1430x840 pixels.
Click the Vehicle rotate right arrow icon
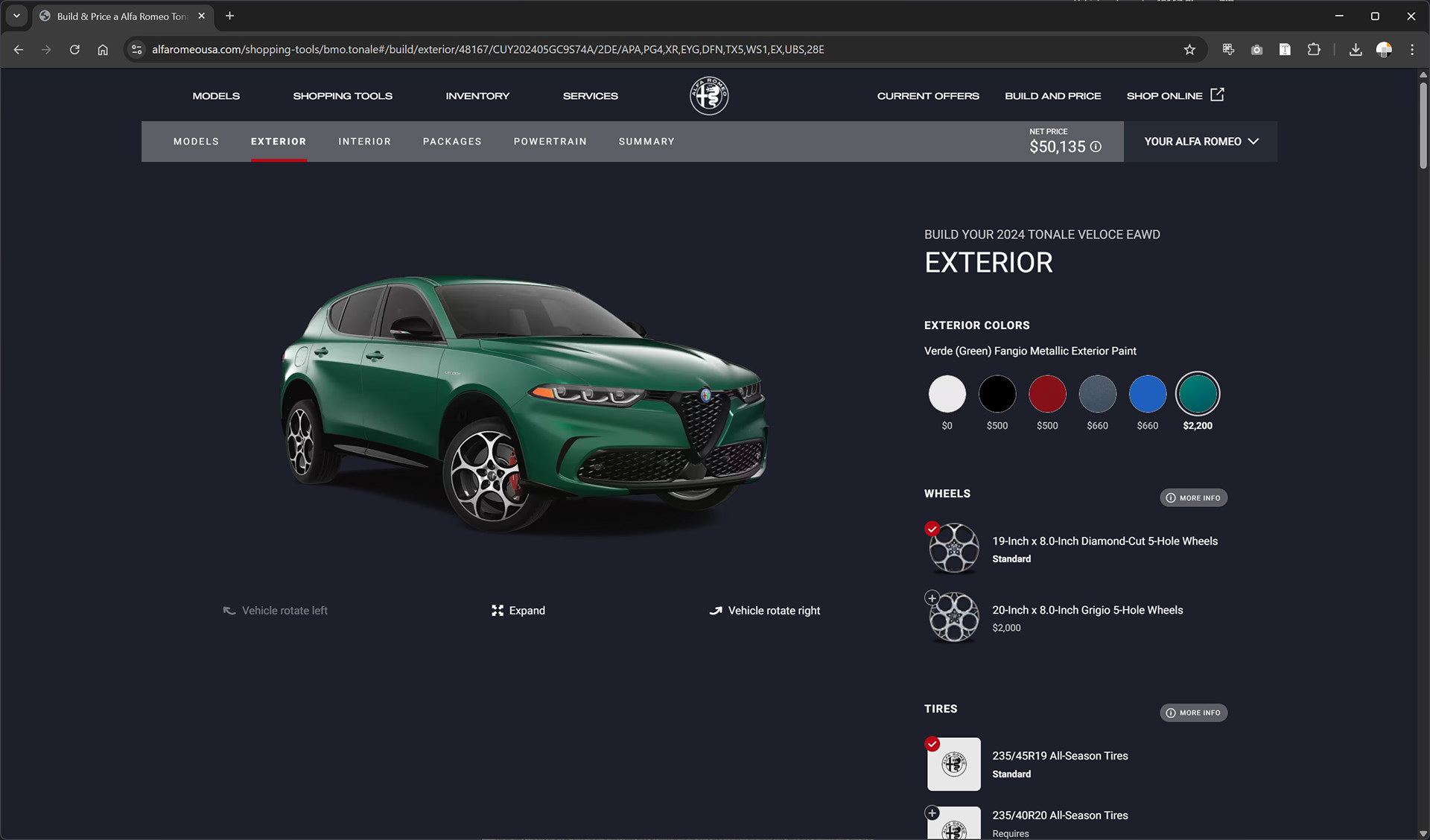(x=716, y=611)
